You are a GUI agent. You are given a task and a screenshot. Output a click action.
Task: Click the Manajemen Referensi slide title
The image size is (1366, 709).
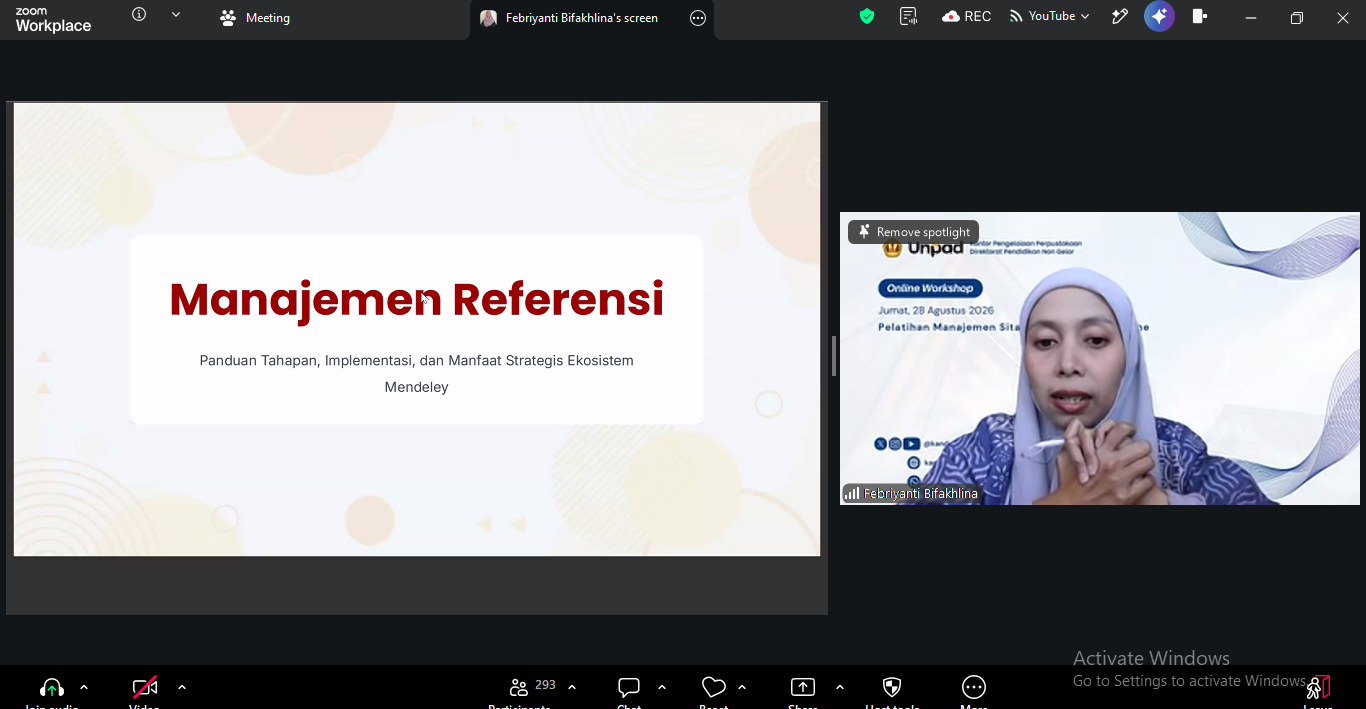click(x=416, y=299)
